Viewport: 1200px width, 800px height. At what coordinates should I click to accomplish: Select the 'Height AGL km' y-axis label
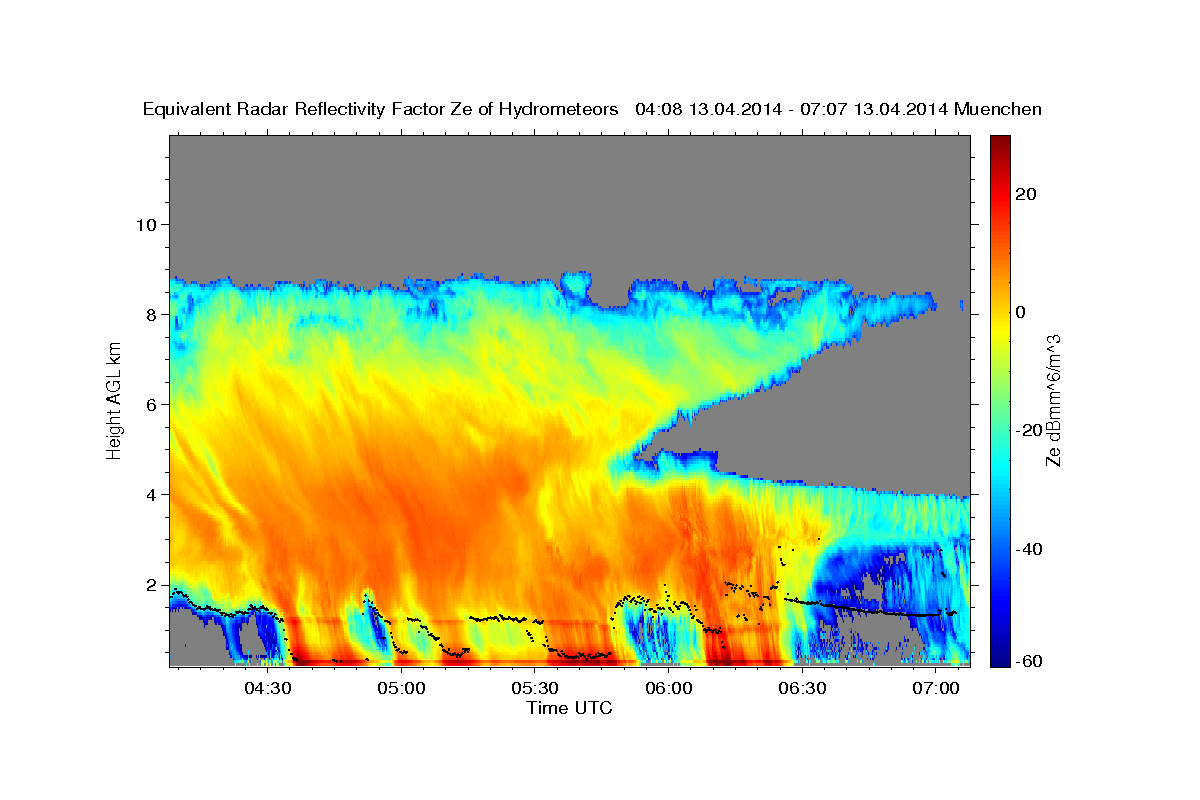tap(115, 402)
